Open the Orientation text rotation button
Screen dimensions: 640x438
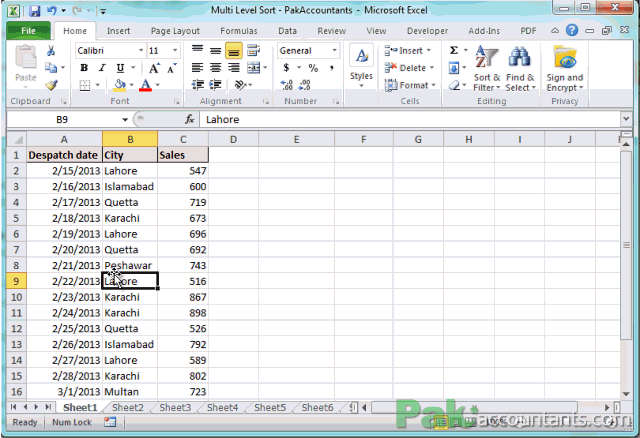(241, 84)
